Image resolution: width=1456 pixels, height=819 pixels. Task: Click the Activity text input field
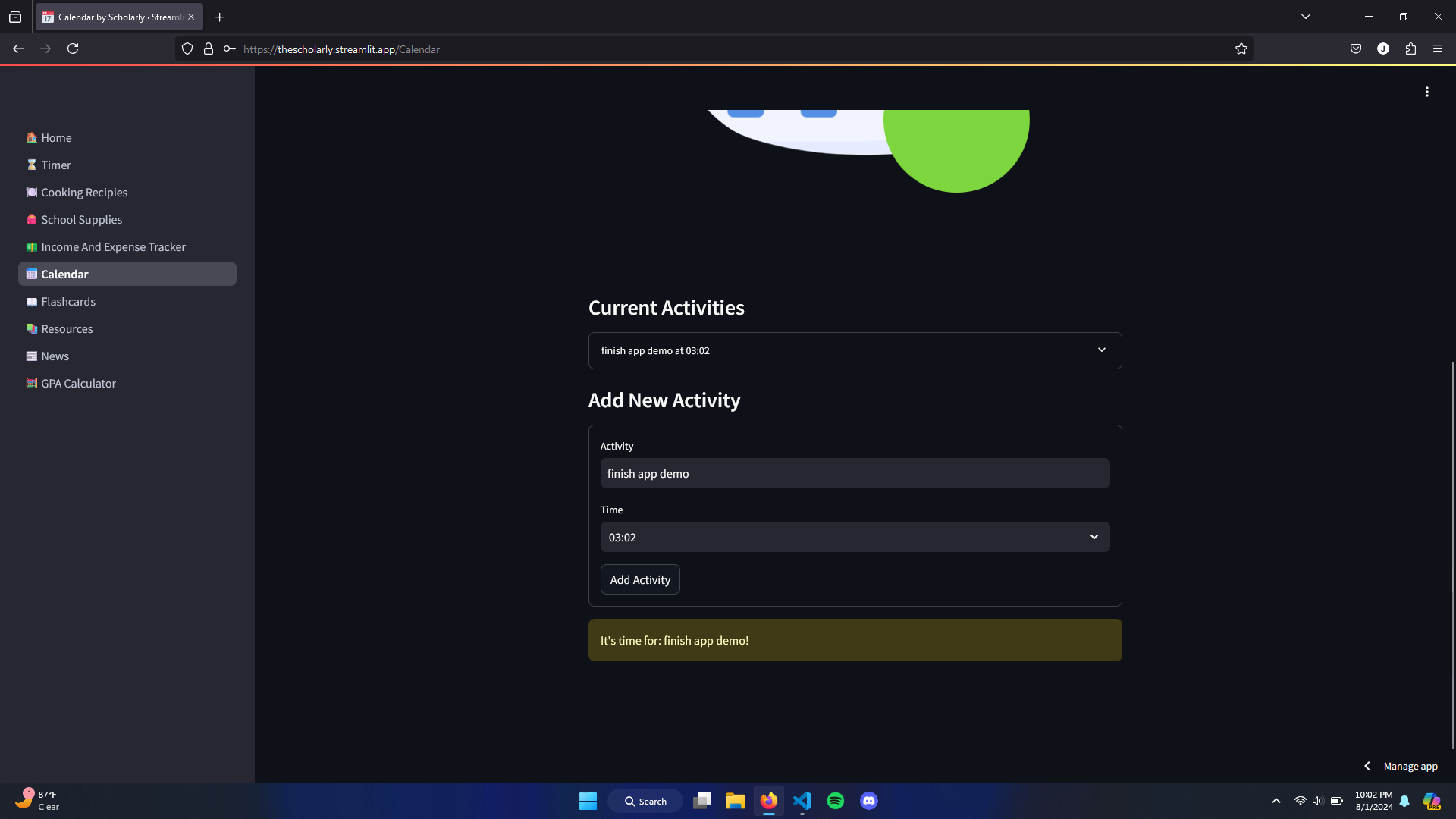[x=855, y=473]
